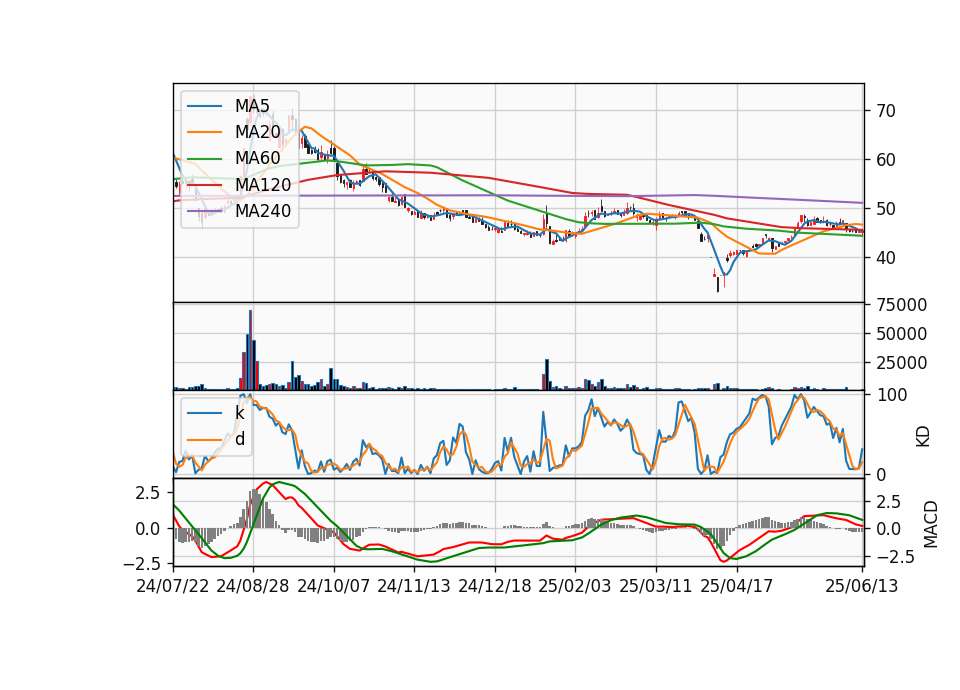Click the MA240 legend label
The width and height of the screenshot is (960, 690).
click(x=263, y=211)
